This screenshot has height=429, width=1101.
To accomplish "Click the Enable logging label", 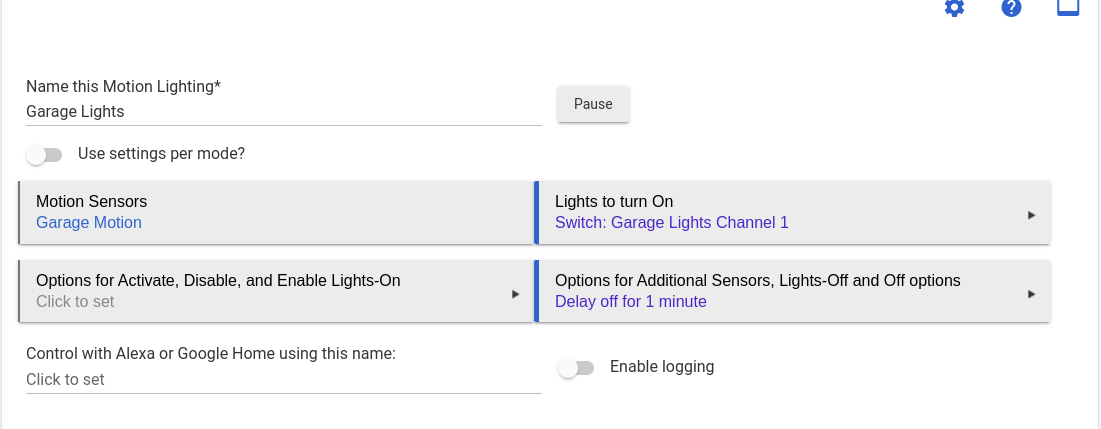I will click(661, 367).
